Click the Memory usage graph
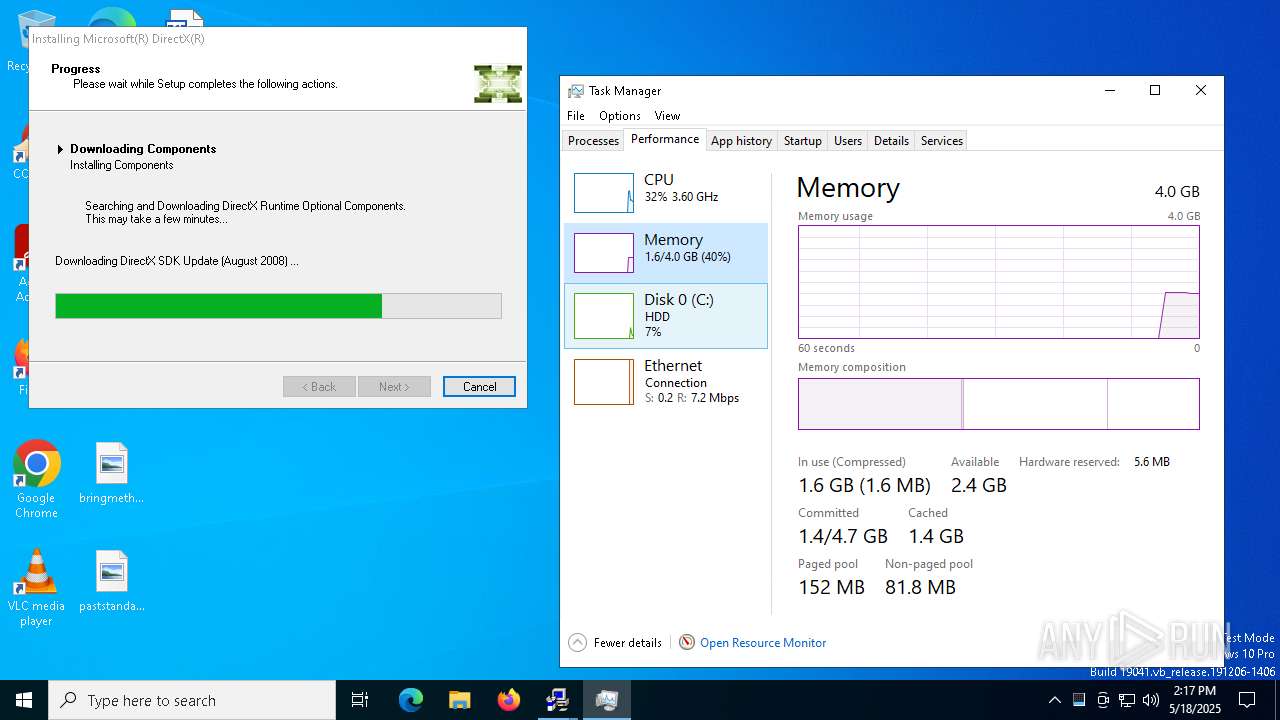This screenshot has width=1280, height=720. [998, 282]
